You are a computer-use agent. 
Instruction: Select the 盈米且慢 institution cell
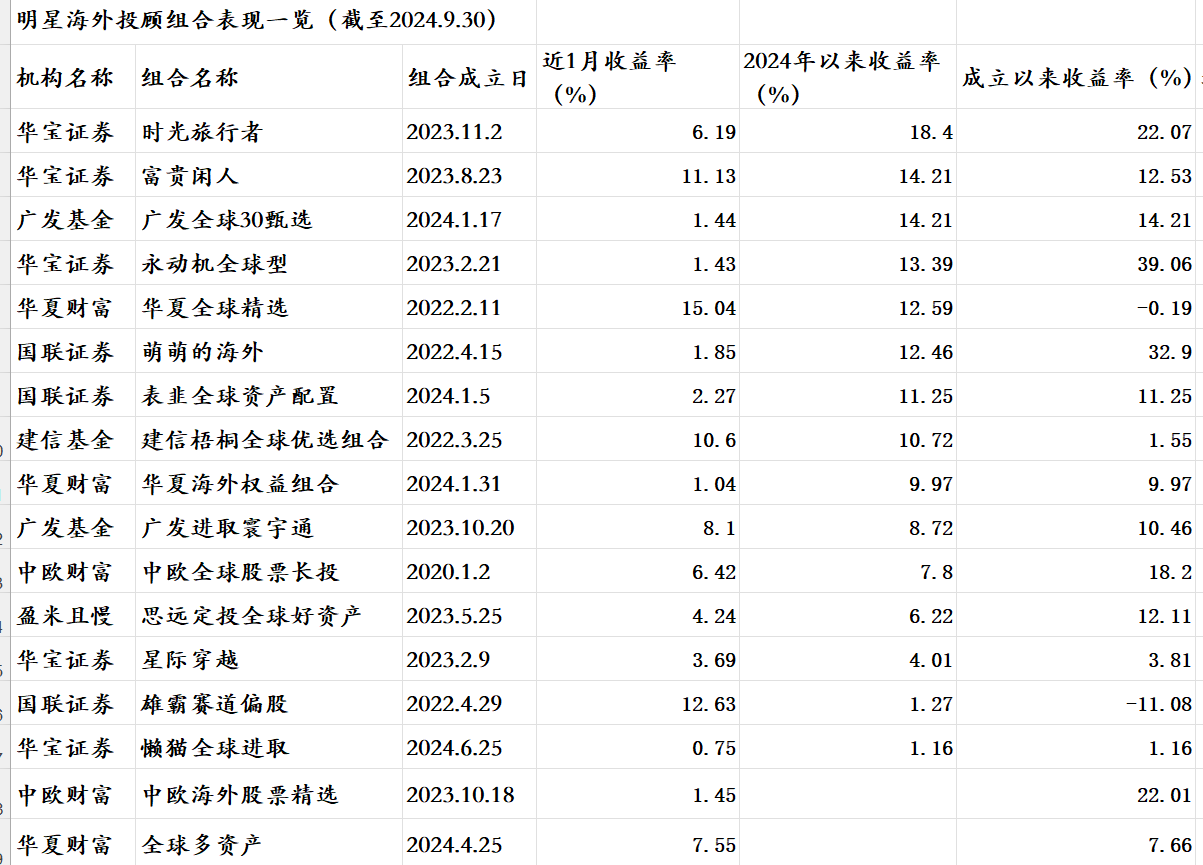point(73,615)
